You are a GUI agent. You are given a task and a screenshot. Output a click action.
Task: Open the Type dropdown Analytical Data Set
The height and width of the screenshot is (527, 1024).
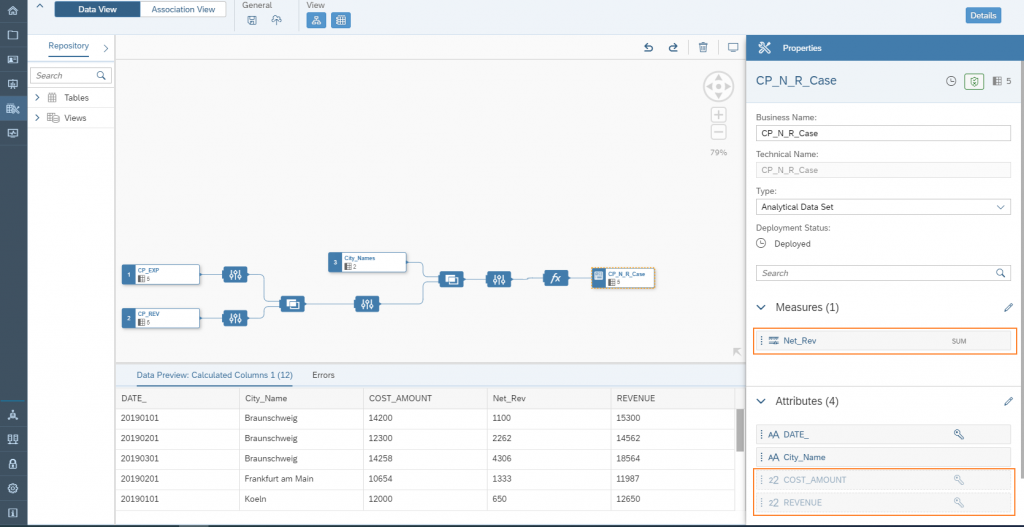pyautogui.click(x=883, y=207)
